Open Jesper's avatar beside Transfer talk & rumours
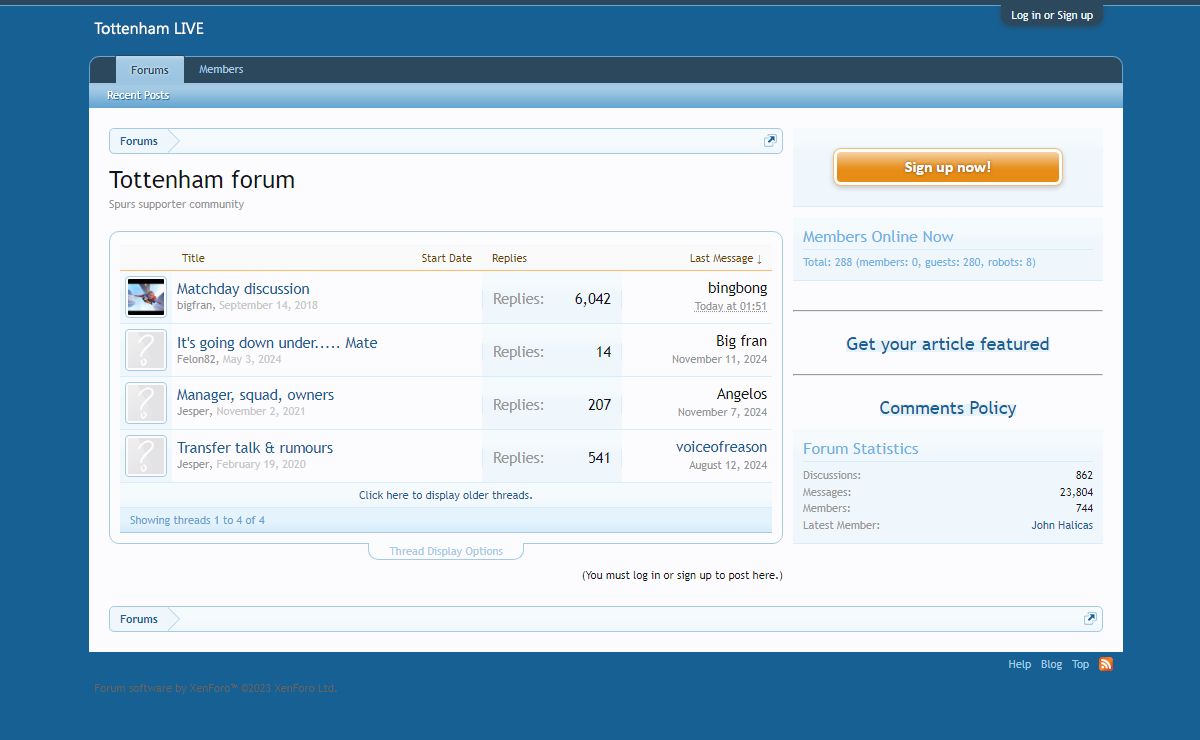 coord(146,456)
